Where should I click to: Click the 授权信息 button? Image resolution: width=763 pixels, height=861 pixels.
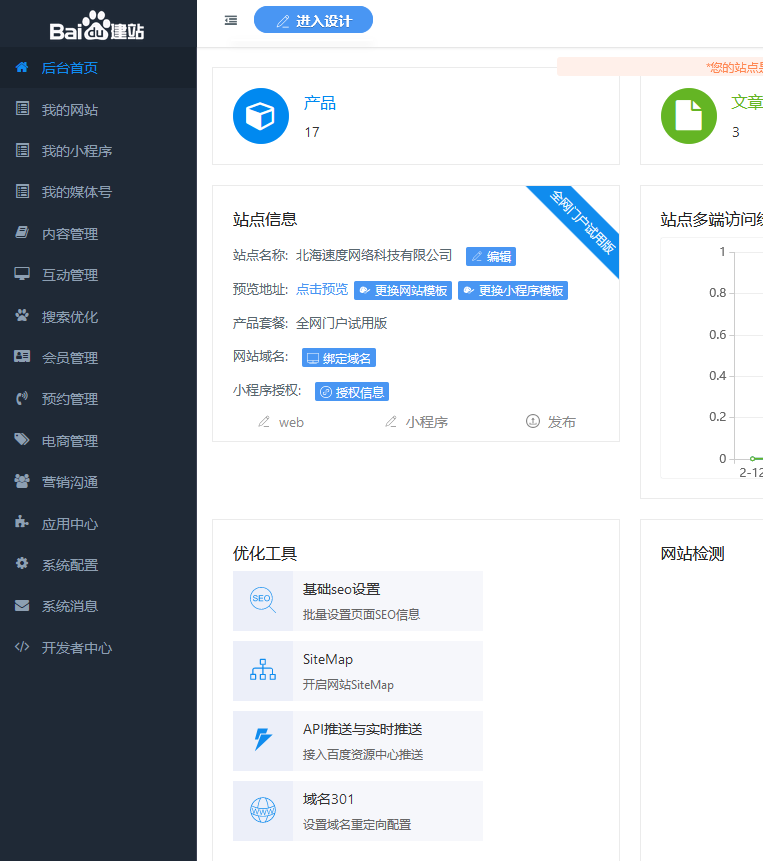tap(352, 392)
